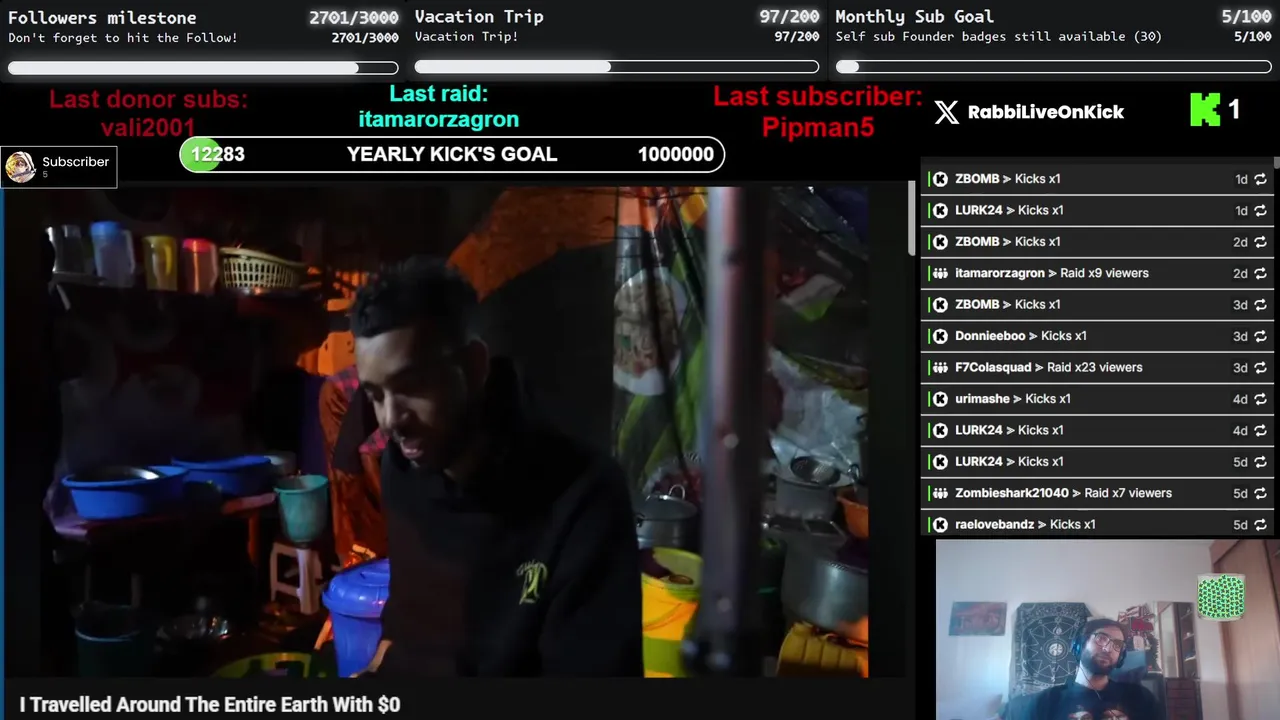Click the Kick icon beside LURK24 1d
Viewport: 1280px width, 720px height.
(940, 210)
